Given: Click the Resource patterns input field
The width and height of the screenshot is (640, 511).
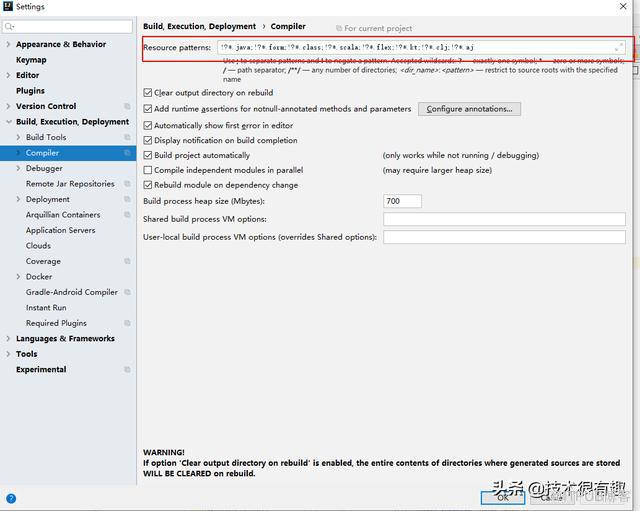Looking at the screenshot, I should click(421, 47).
